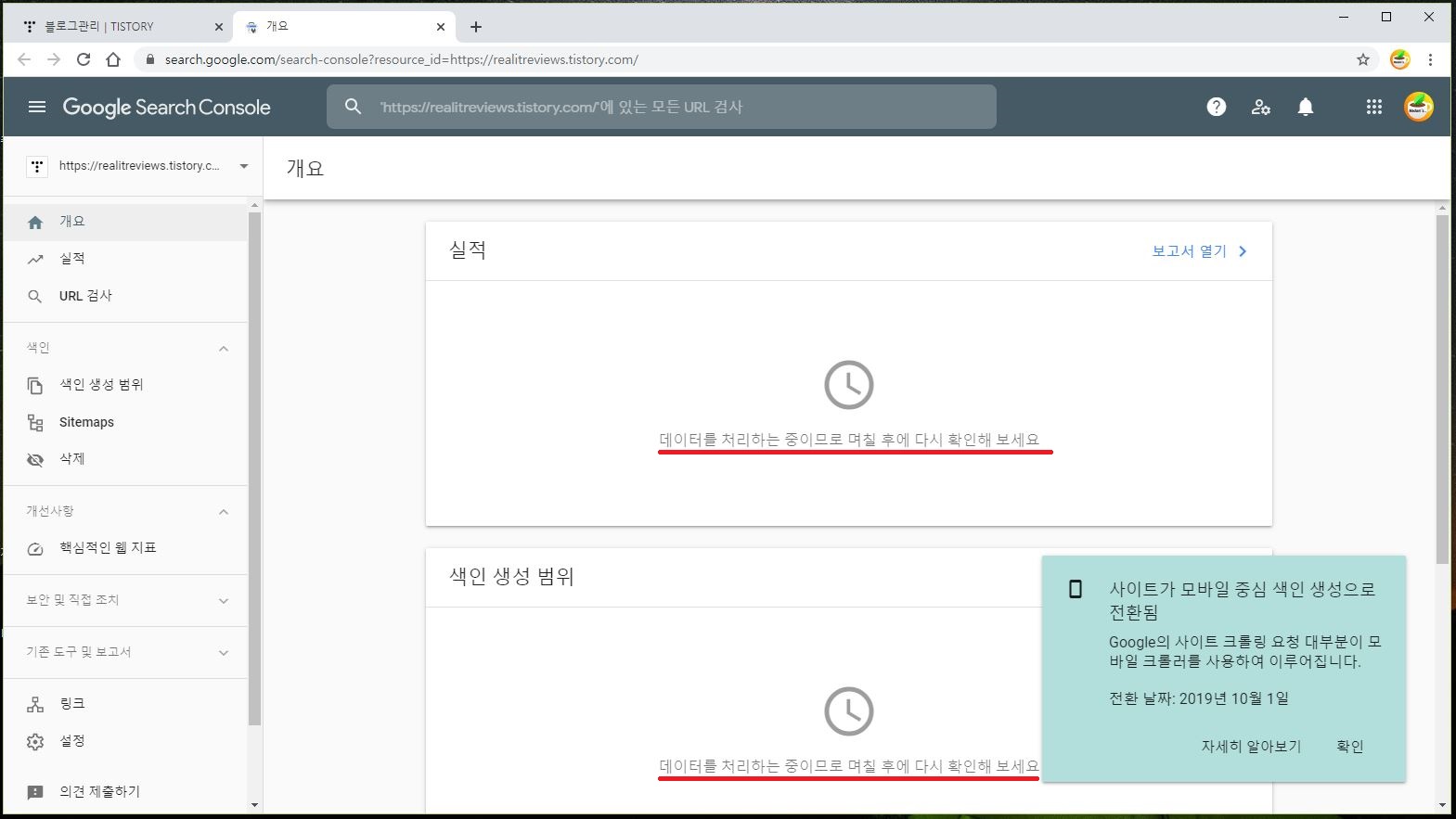Click the trend icon beside 실적
Screen dimensions: 1456x819
pos(35,259)
